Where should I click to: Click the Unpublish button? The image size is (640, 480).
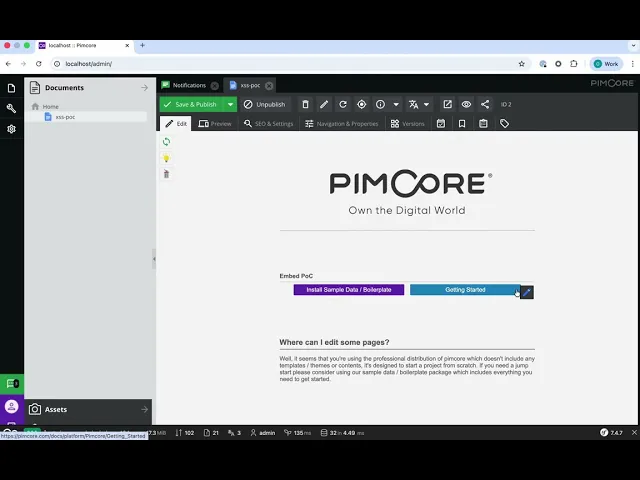click(265, 104)
